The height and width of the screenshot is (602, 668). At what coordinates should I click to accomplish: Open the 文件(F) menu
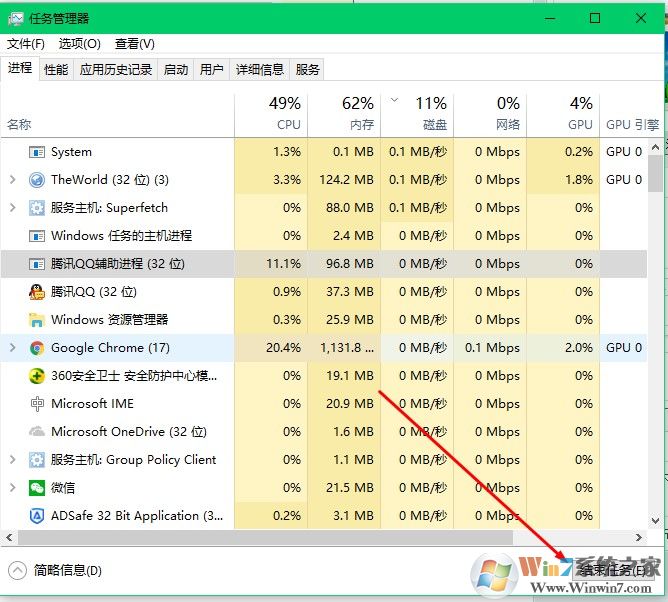26,43
